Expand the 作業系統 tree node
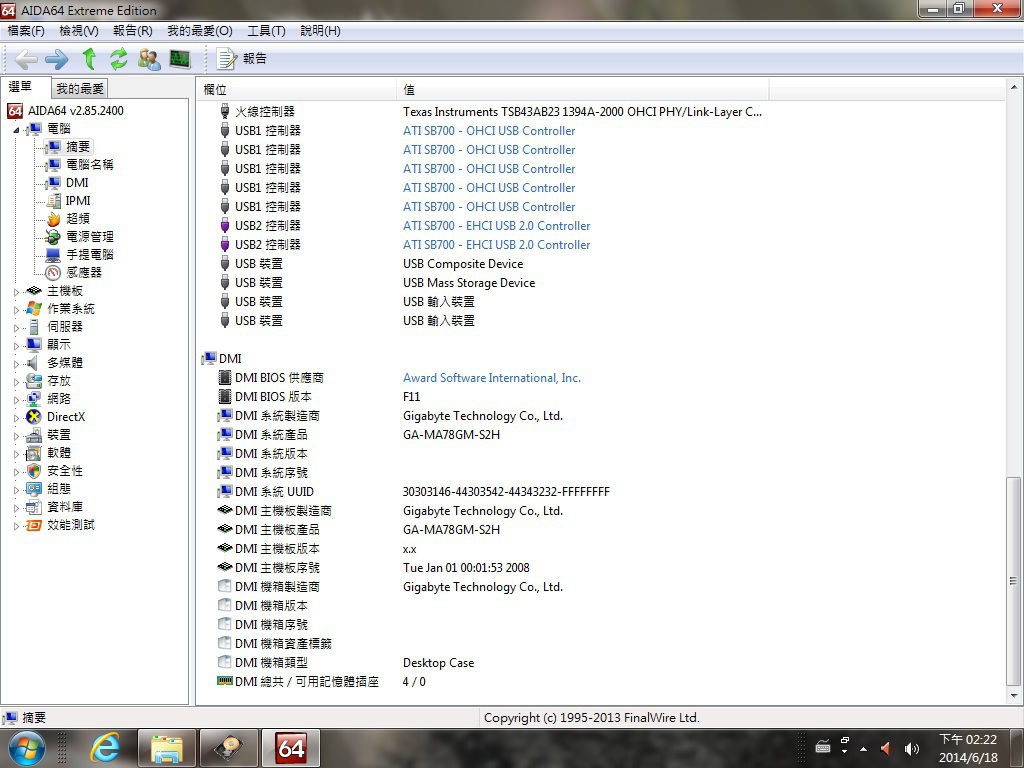Viewport: 1024px width, 768px height. [x=16, y=310]
